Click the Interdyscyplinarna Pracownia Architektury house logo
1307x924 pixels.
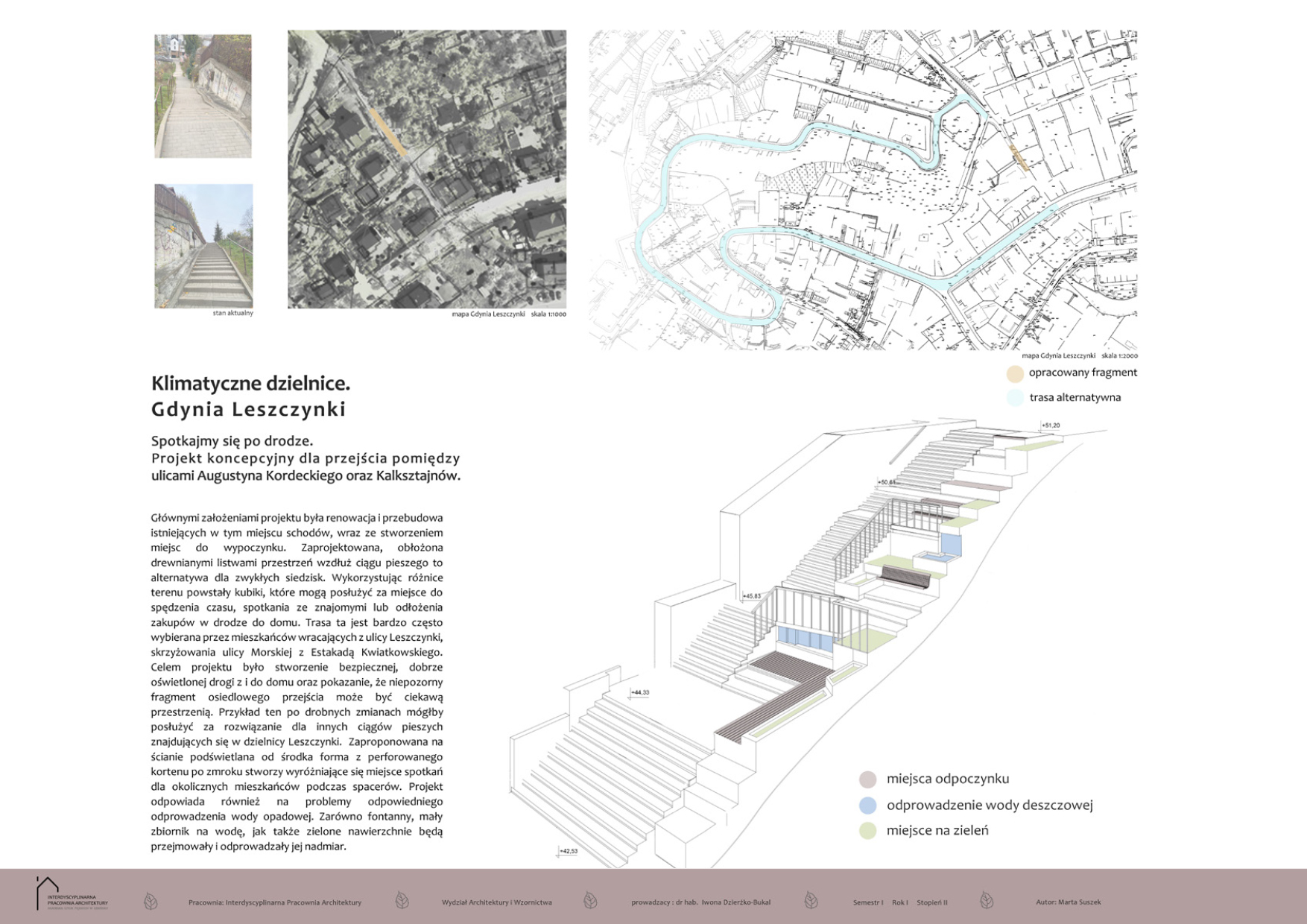[72, 893]
